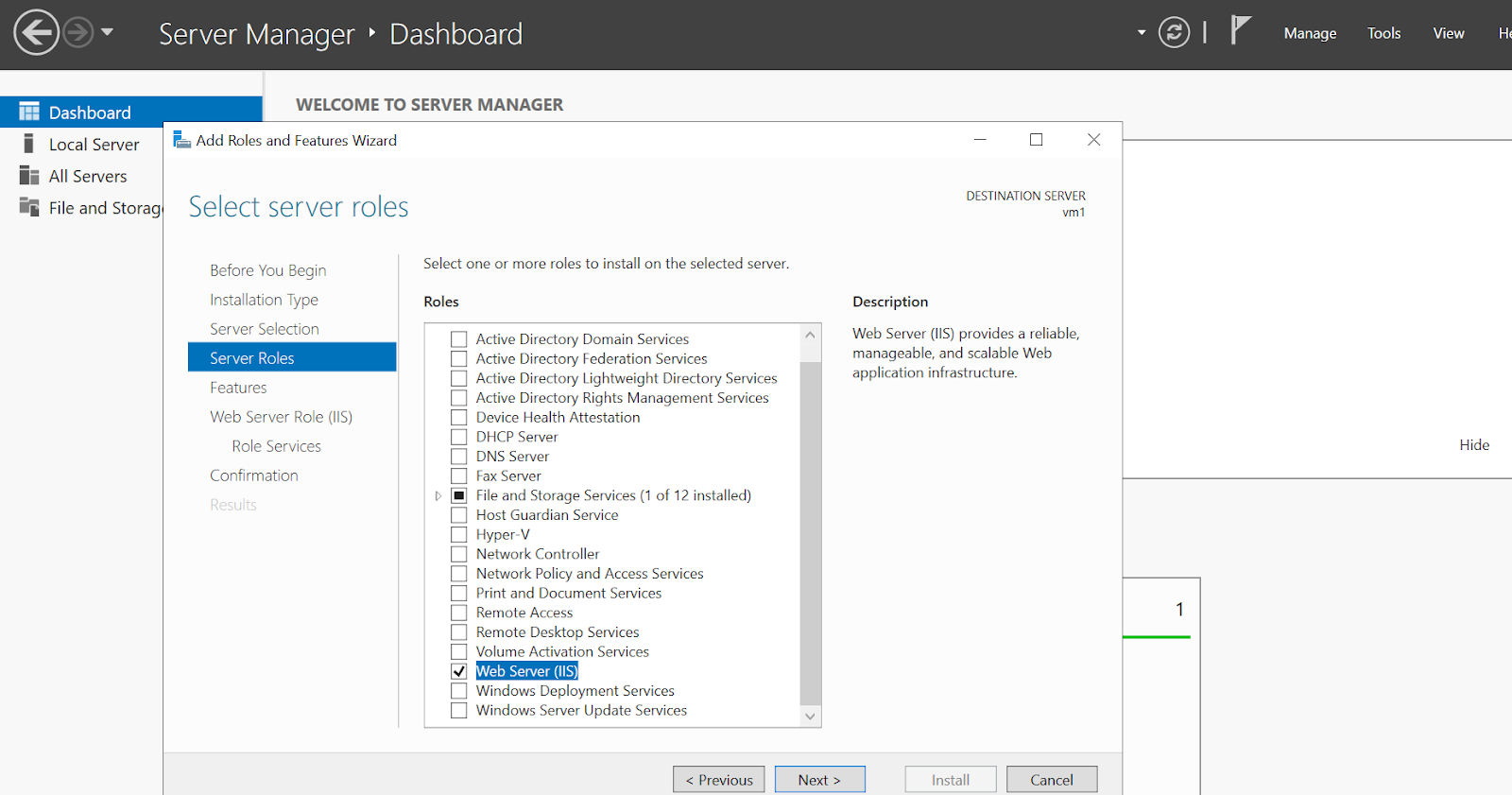Go to Features step
This screenshot has width=1512, height=795.
238,388
